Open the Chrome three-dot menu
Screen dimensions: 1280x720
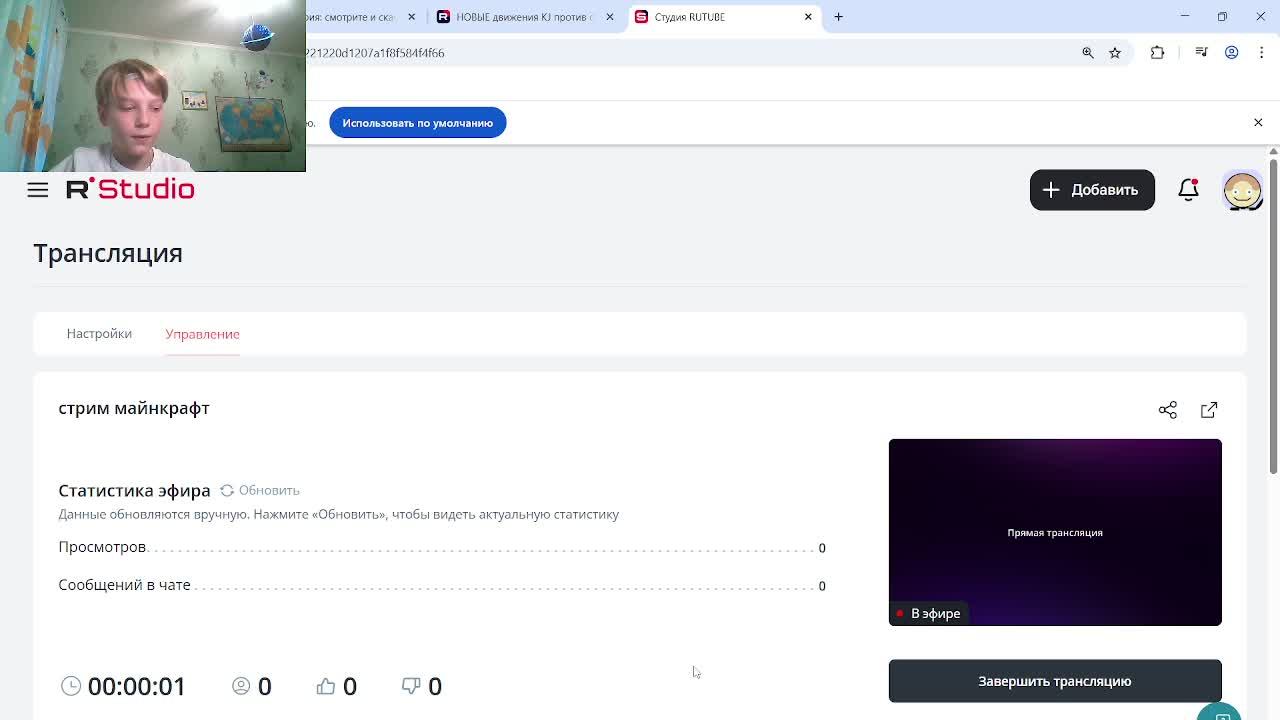(x=1261, y=53)
